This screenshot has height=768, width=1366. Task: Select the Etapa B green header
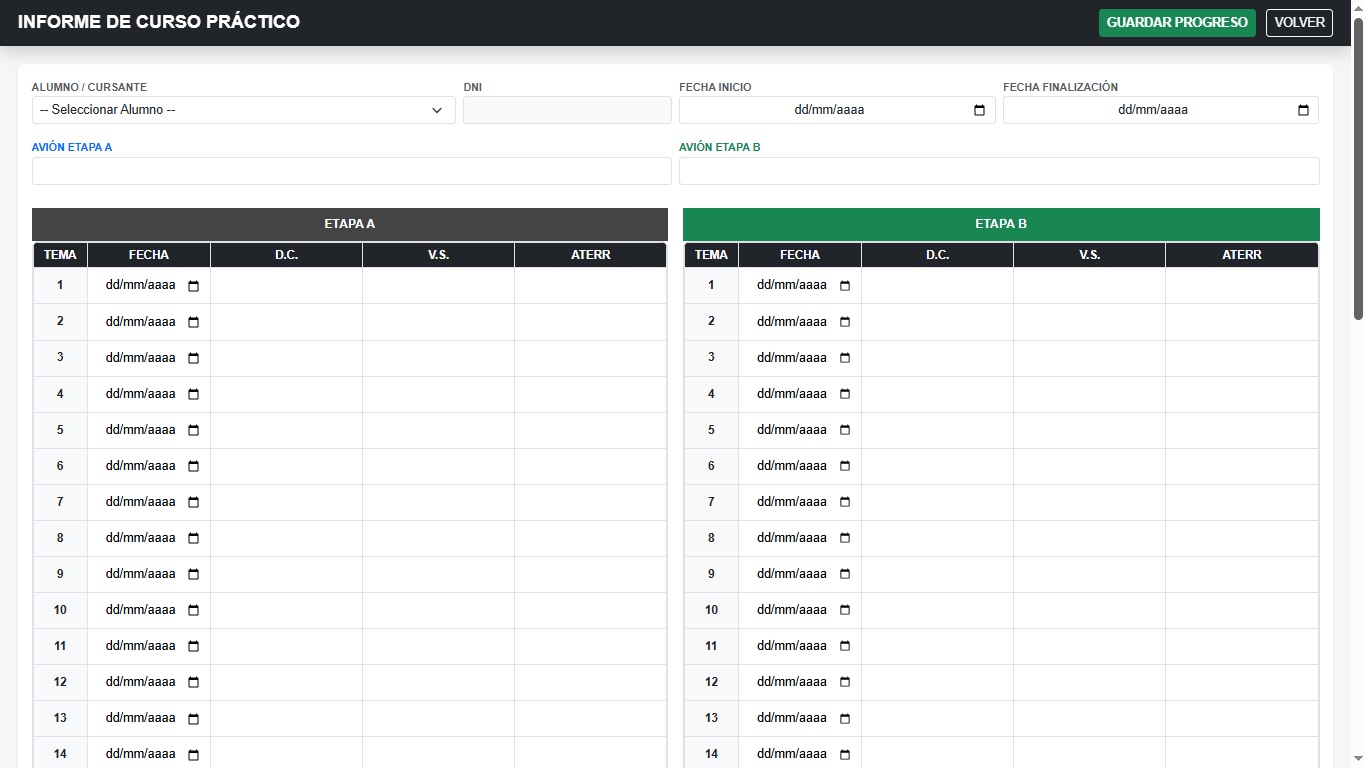click(1000, 224)
